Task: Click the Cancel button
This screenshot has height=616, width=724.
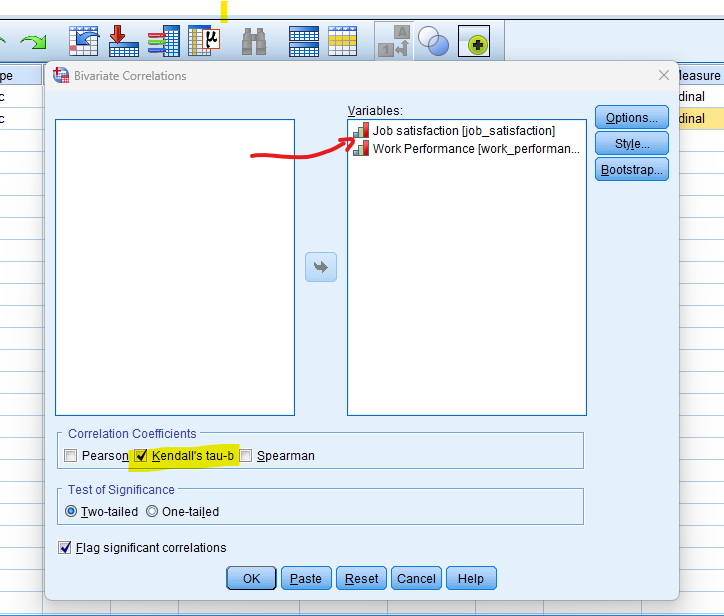Action: [x=416, y=578]
